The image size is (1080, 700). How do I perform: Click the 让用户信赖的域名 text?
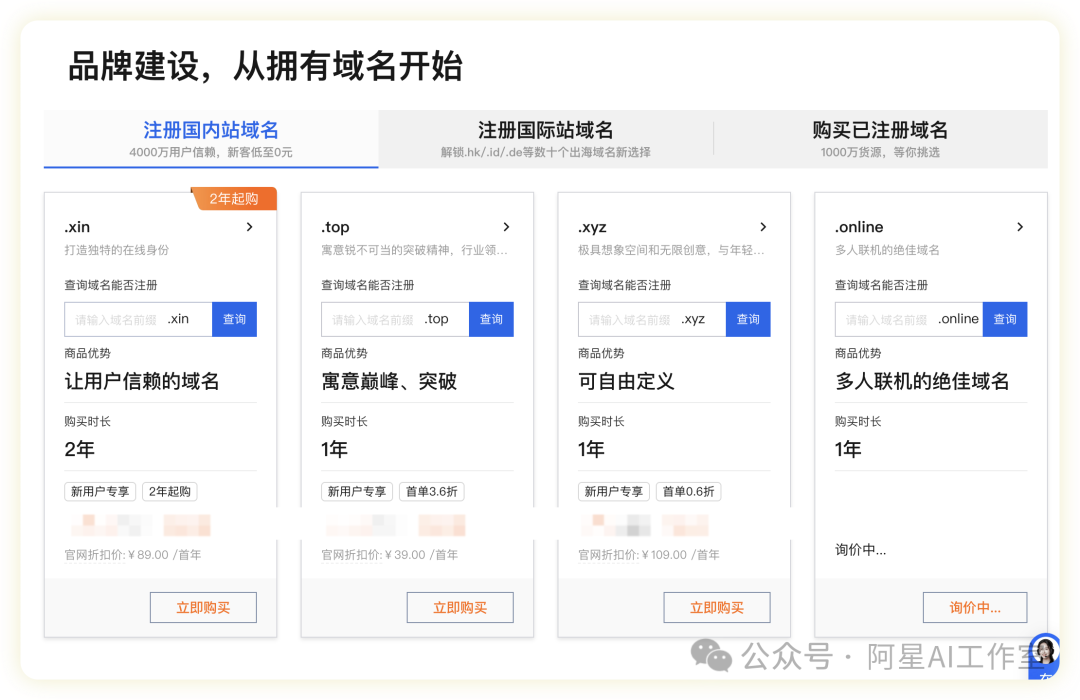(142, 381)
